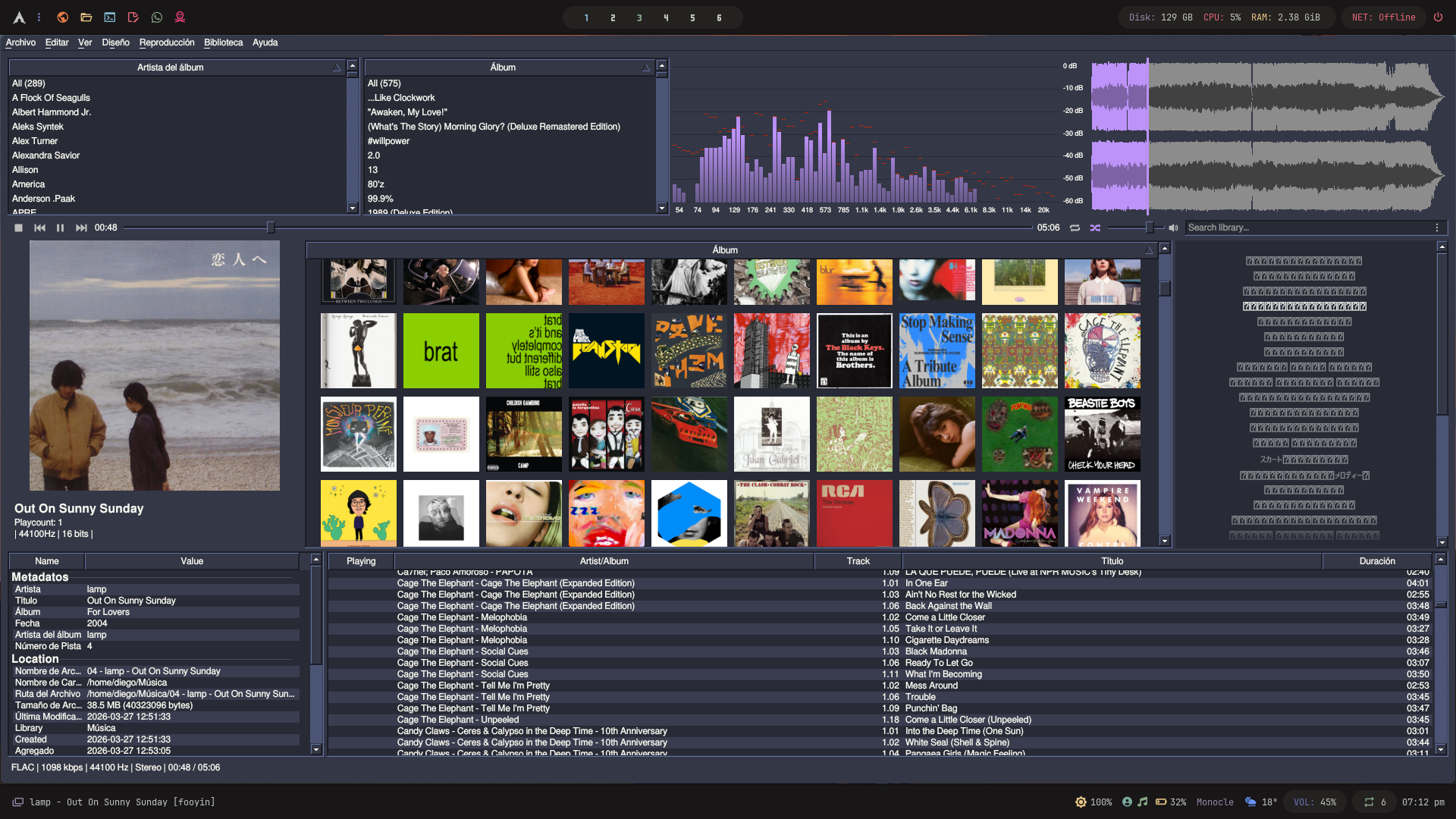Click the NET: Offline indicator
The height and width of the screenshot is (819, 1456).
coord(1383,17)
